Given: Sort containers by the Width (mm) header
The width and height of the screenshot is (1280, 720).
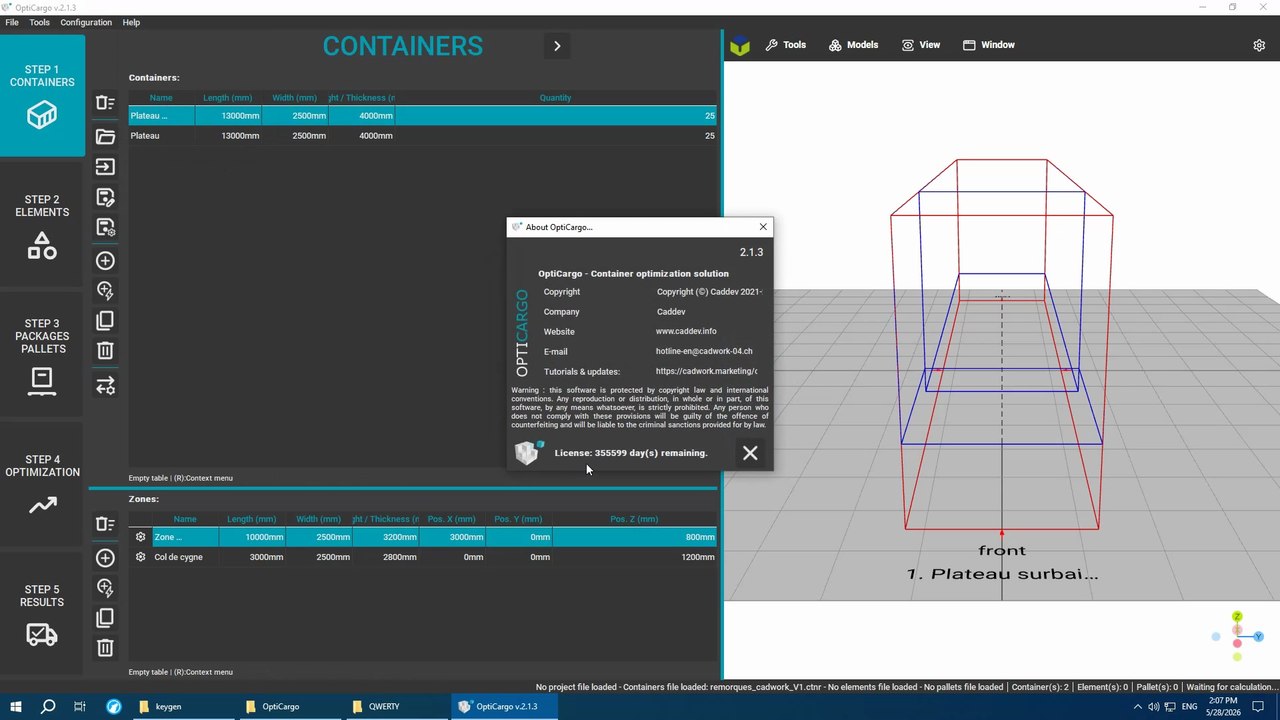Looking at the screenshot, I should point(294,98).
